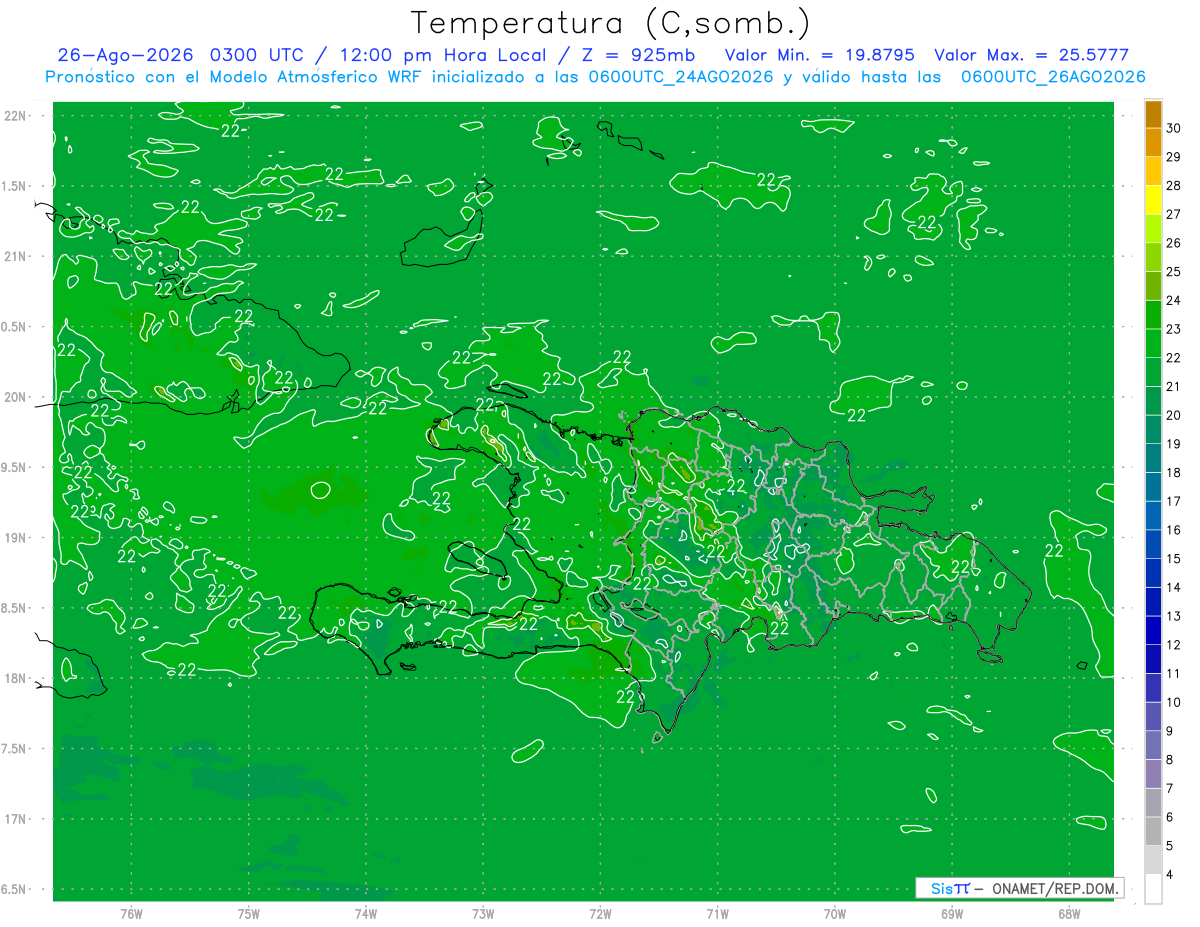
Task: Select initialization time "0600UTC_24AGO2026"
Action: coord(680,77)
